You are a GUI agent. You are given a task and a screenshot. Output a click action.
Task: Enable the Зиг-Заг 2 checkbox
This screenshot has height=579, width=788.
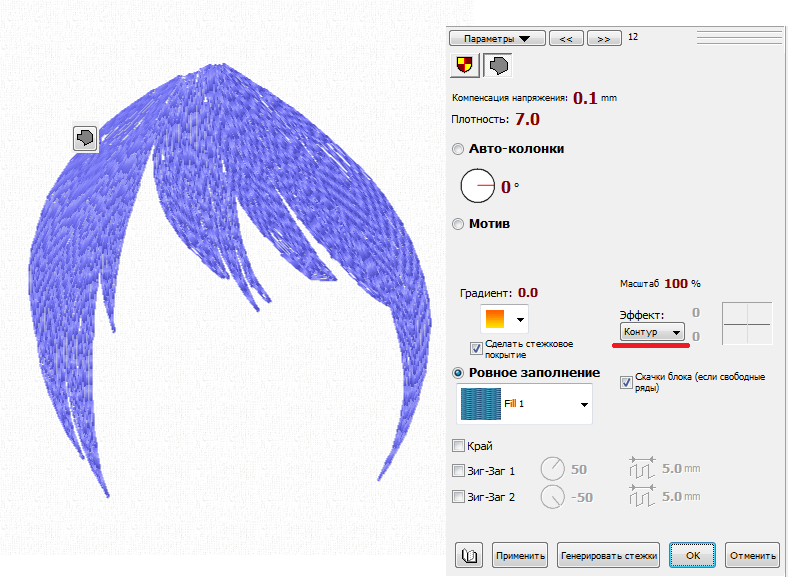pyautogui.click(x=458, y=497)
